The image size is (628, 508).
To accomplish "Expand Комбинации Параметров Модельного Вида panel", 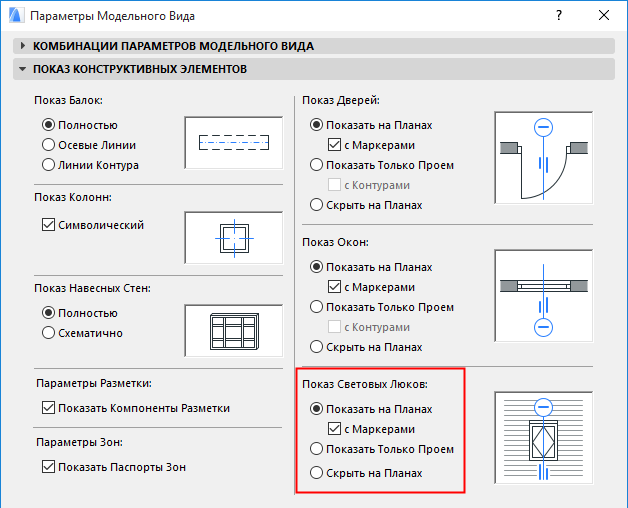I will [x=314, y=46].
